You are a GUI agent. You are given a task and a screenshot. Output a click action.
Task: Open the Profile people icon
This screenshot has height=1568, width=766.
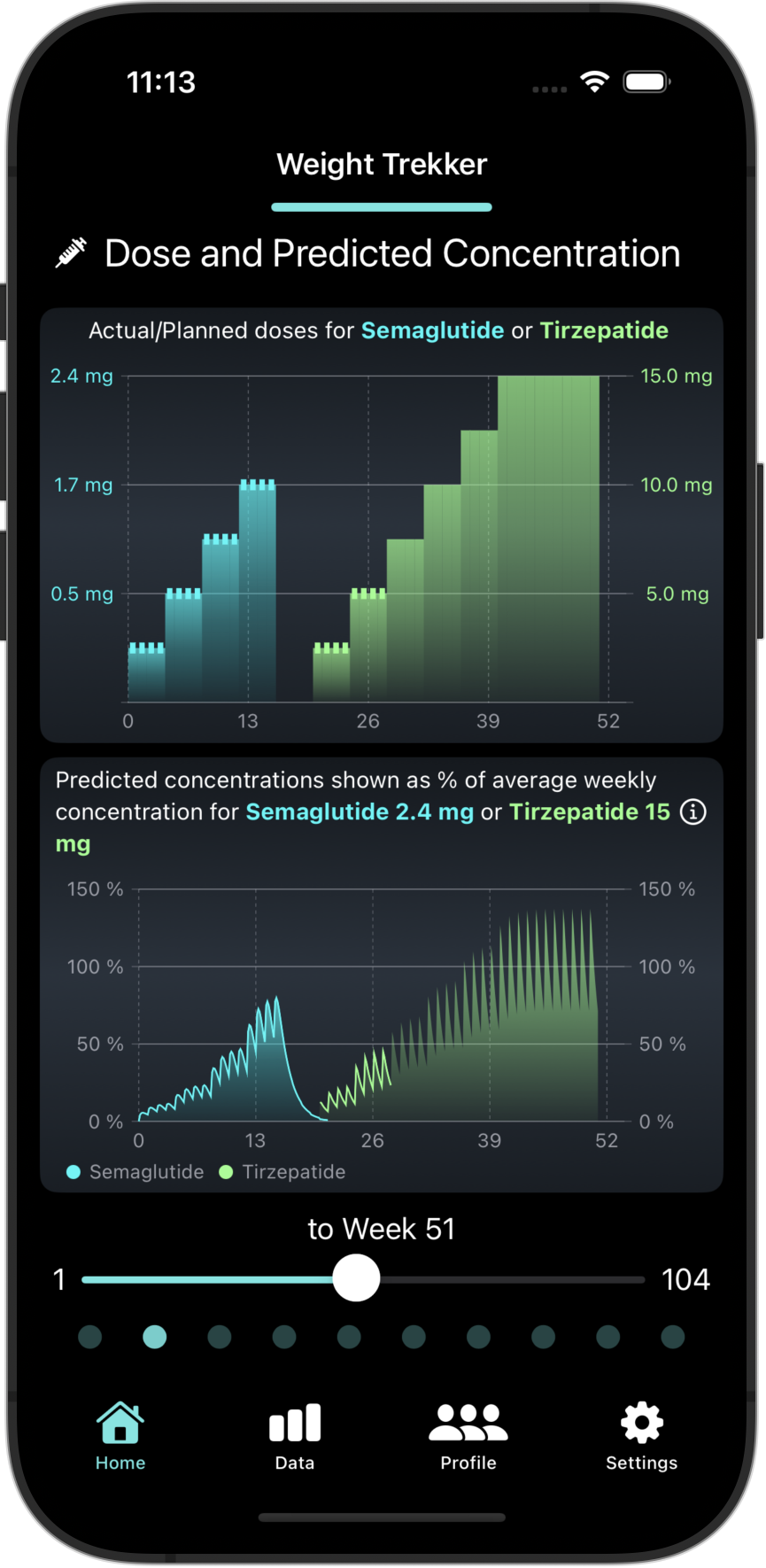coord(468,1423)
